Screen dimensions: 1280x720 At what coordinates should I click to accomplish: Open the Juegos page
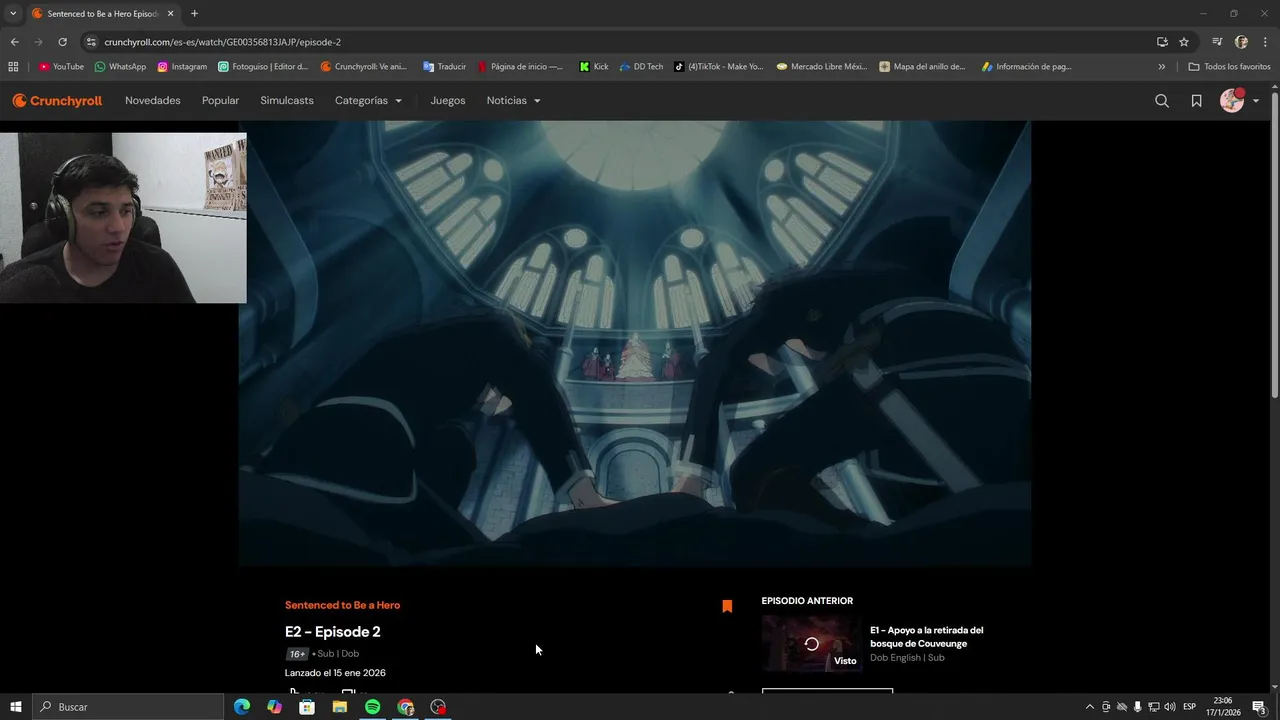[448, 101]
